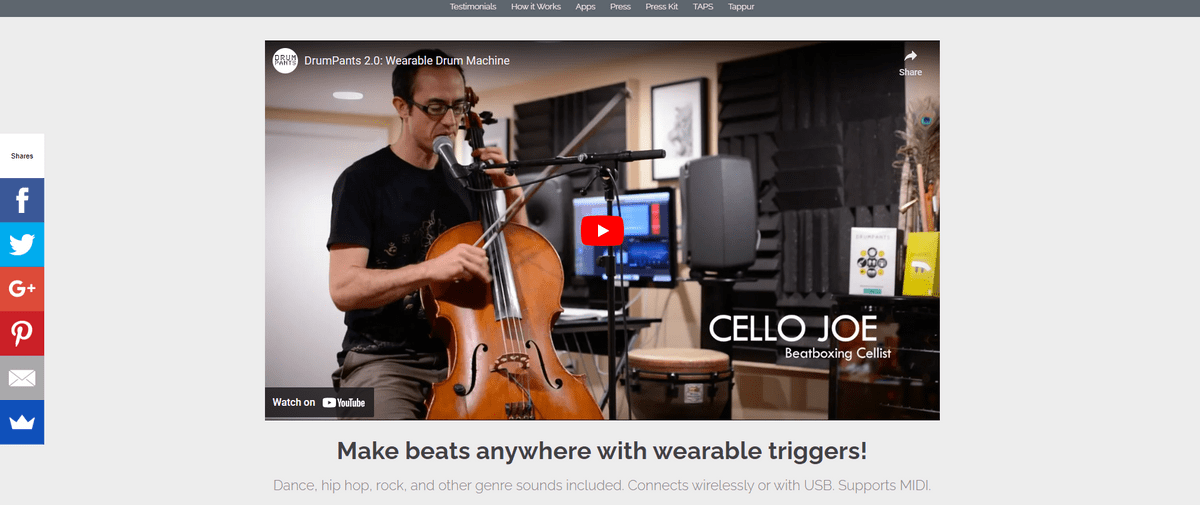Click the Watch on YouTube button
The image size is (1200, 505).
pos(319,402)
